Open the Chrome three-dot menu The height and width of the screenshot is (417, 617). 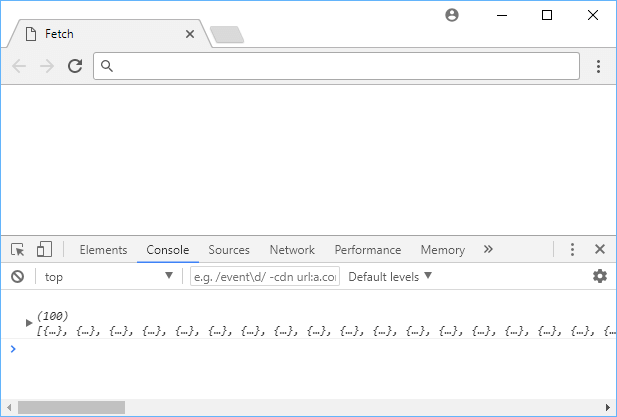[x=598, y=66]
